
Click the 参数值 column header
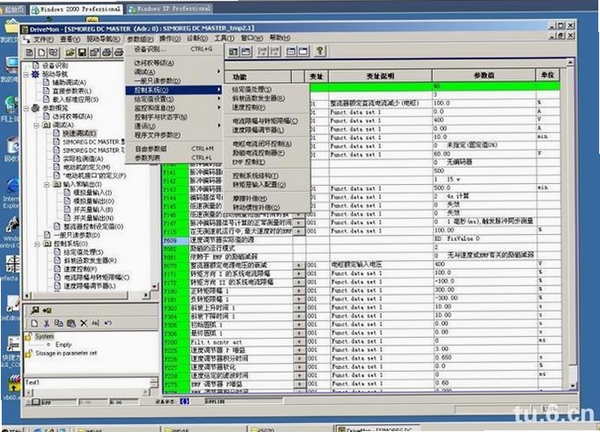point(484,75)
